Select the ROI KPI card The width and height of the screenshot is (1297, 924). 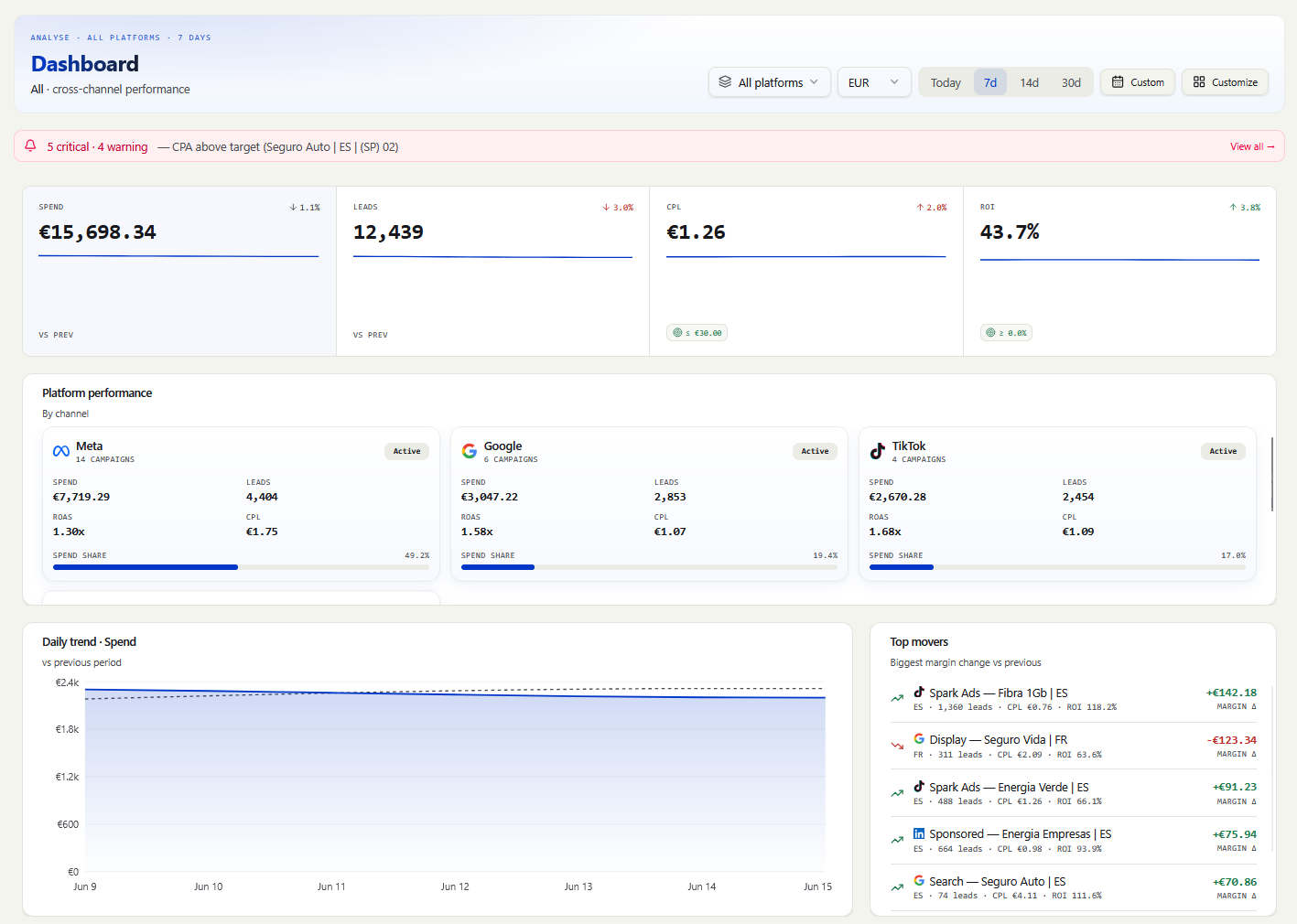click(1119, 271)
